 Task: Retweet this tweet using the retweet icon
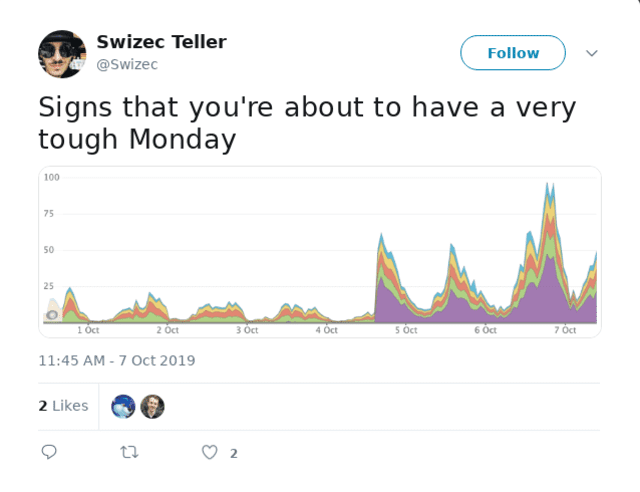[x=129, y=453]
